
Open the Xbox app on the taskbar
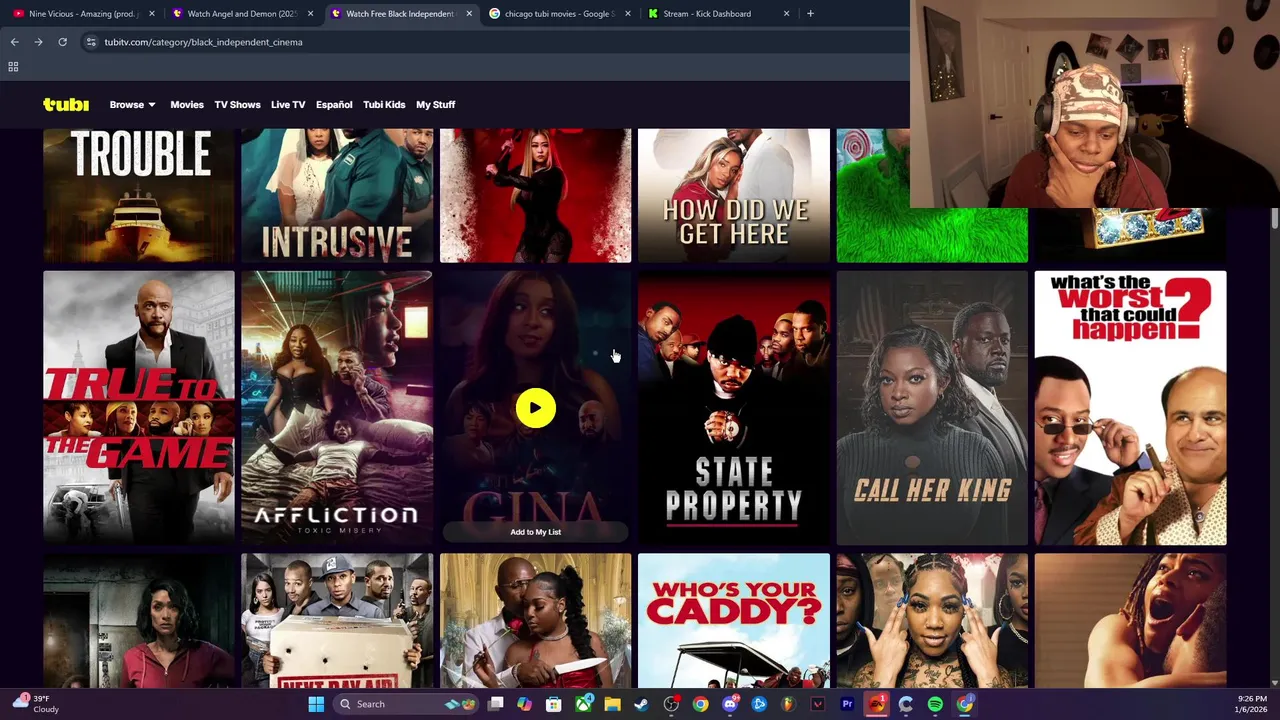point(583,704)
